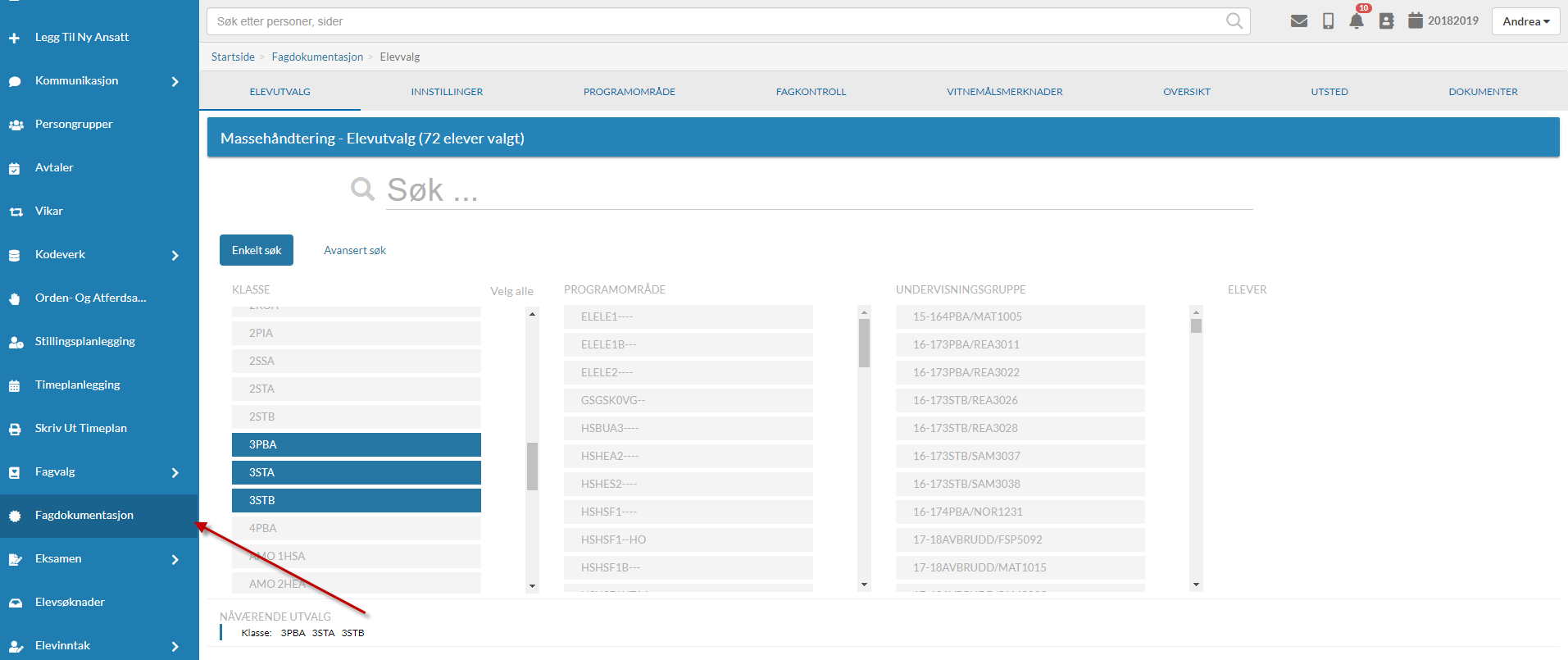This screenshot has width=1568, height=660.
Task: Switch to the DOKUMENTER tab
Action: (x=1483, y=92)
